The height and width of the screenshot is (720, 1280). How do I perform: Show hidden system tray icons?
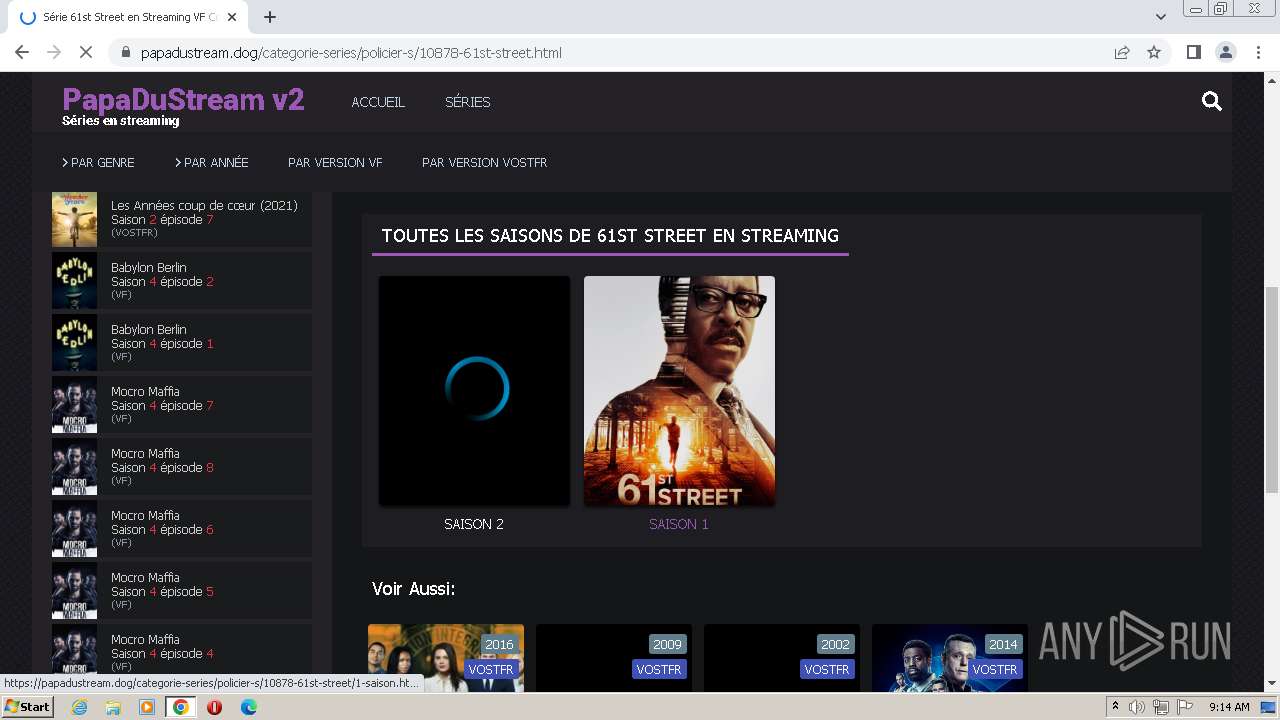coord(1115,707)
